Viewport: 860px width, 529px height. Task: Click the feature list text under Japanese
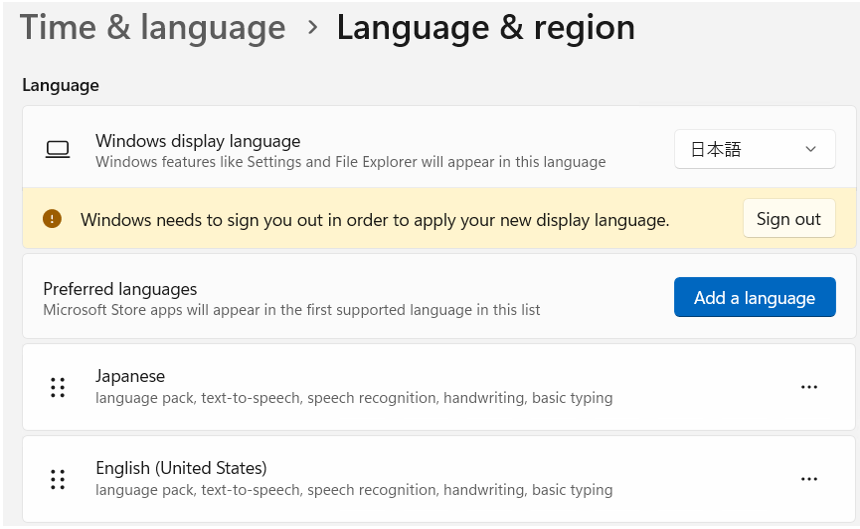click(354, 398)
